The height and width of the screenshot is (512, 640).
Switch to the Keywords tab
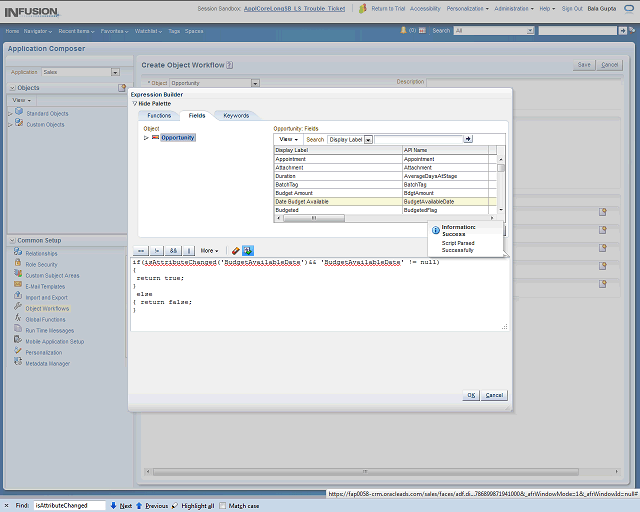tap(236, 116)
